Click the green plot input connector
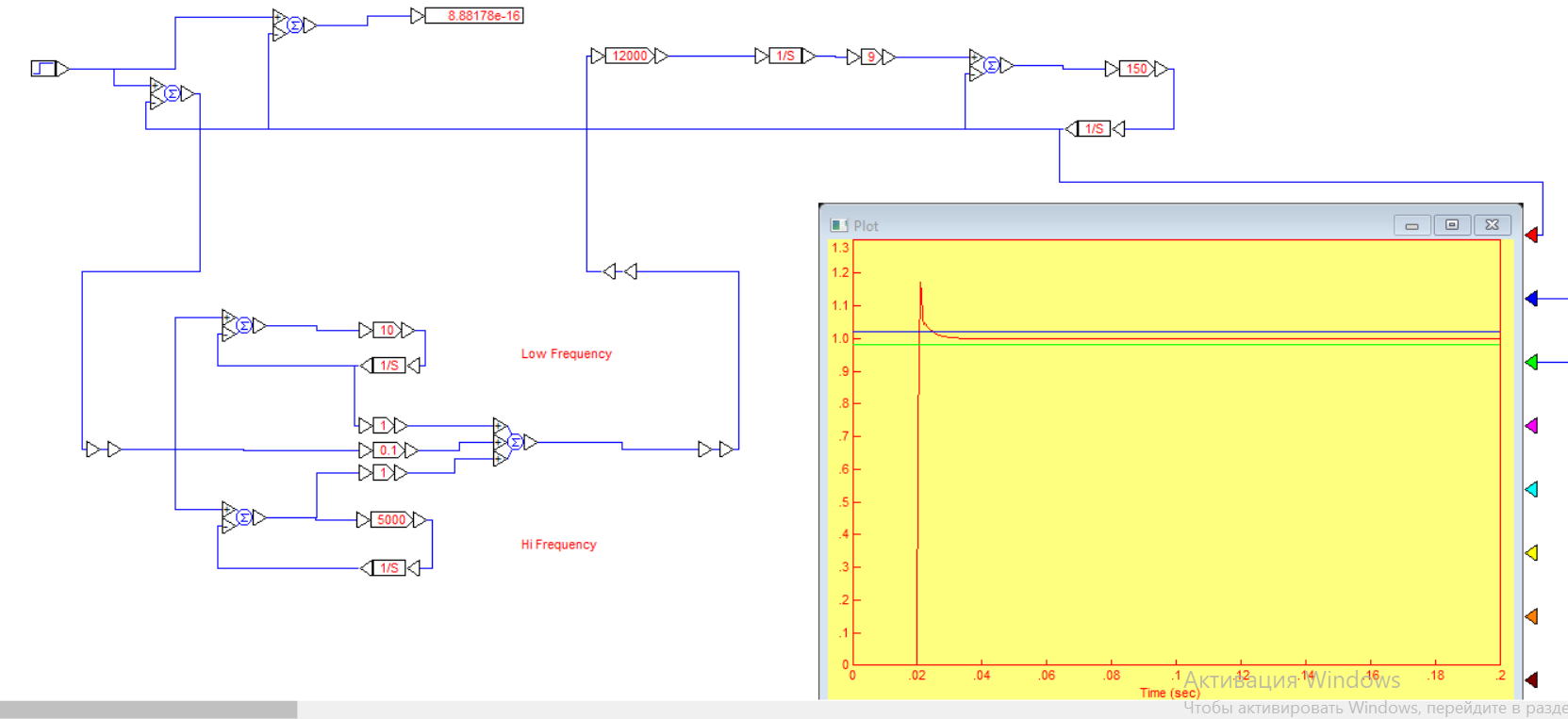The image size is (1568, 719). click(x=1531, y=362)
